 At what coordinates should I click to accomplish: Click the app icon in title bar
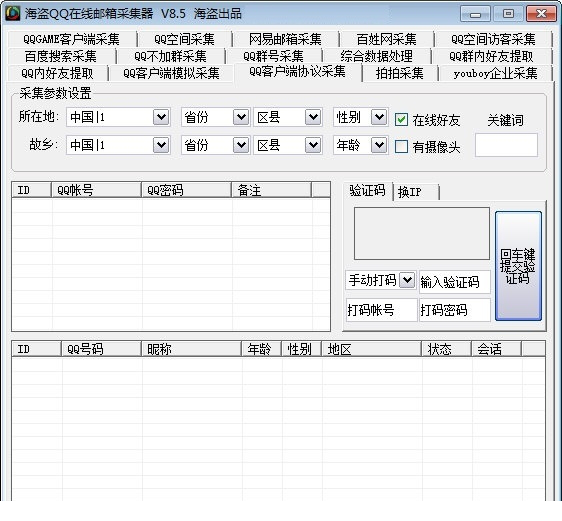13,14
